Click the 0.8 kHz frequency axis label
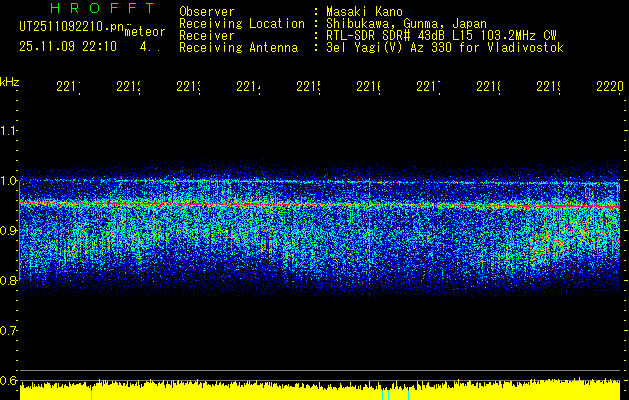 point(8,280)
